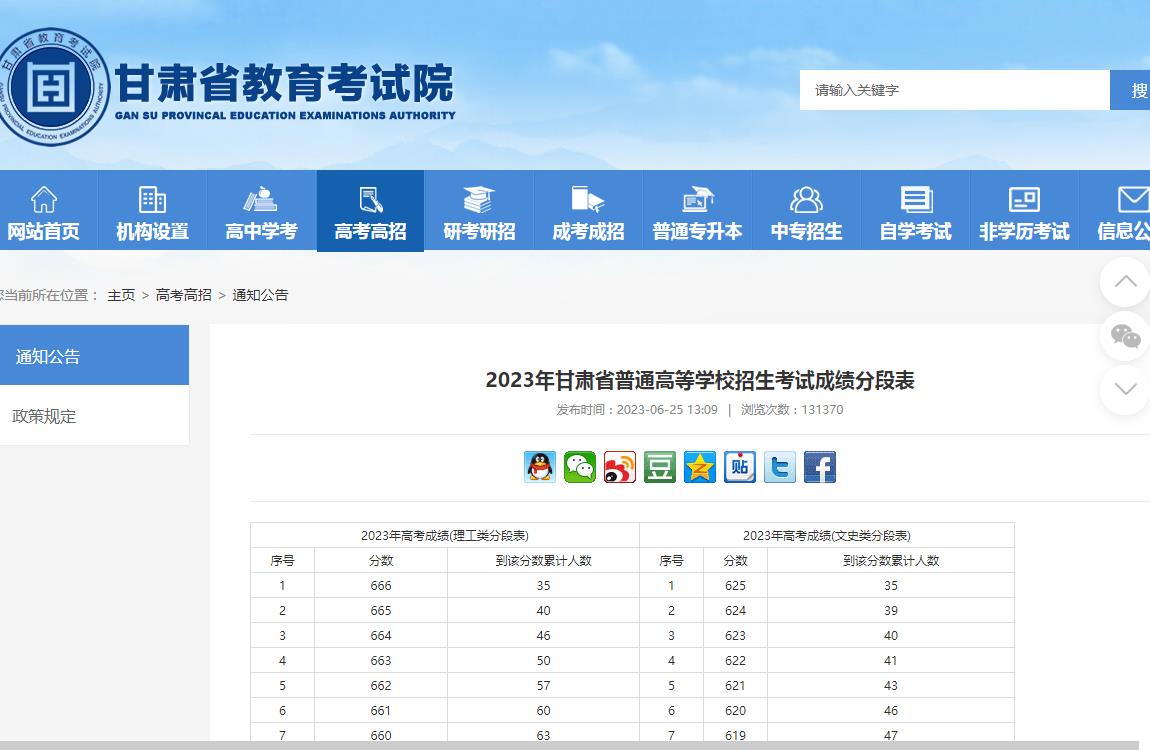Click the 文史类分段表 table header
1150x750 pixels.
(827, 535)
